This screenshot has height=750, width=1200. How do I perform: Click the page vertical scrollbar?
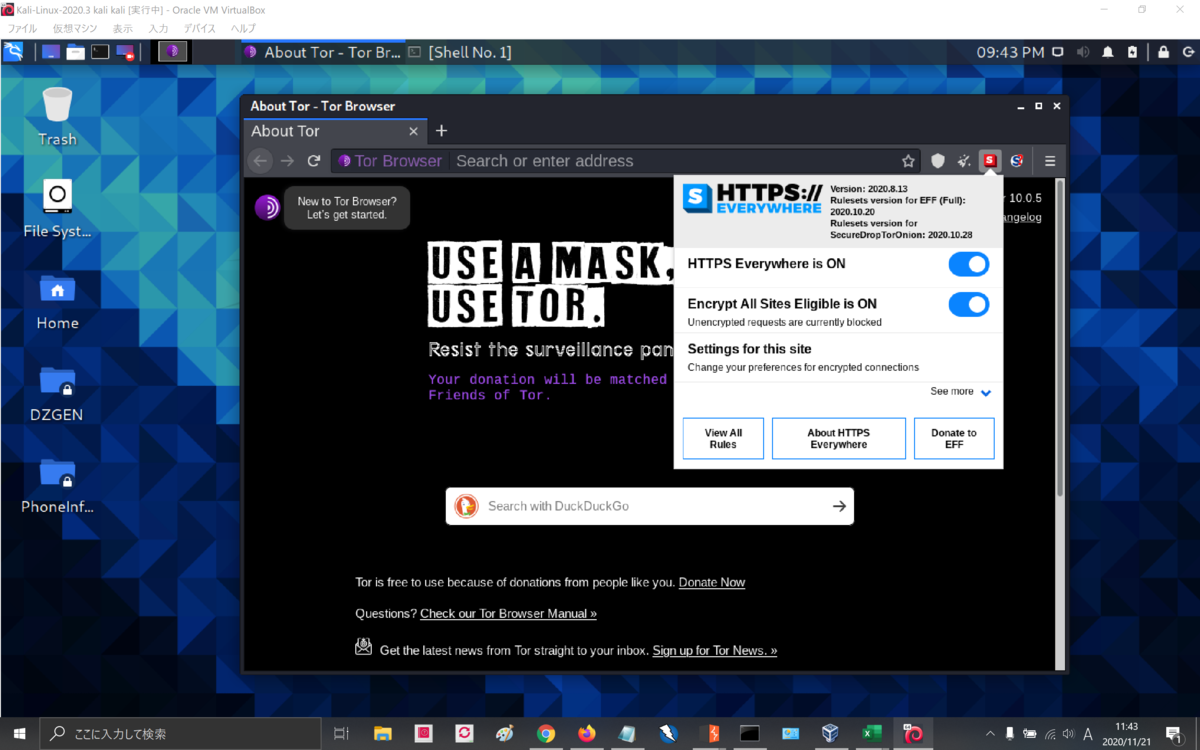coord(1060,338)
